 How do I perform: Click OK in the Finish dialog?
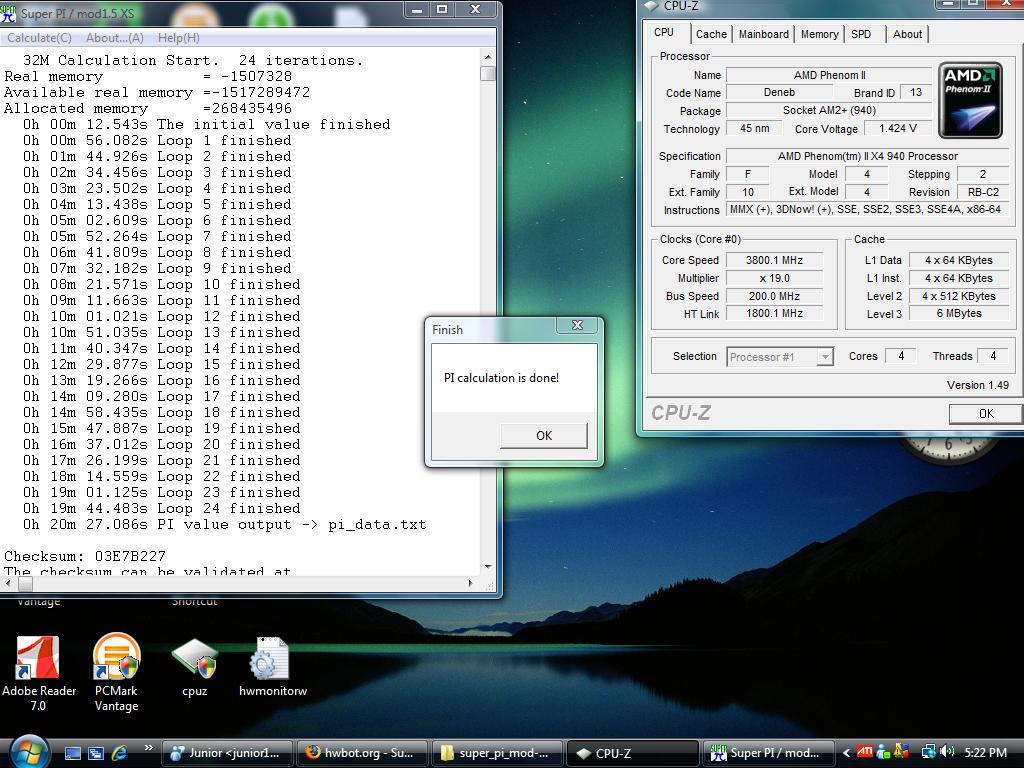(544, 436)
